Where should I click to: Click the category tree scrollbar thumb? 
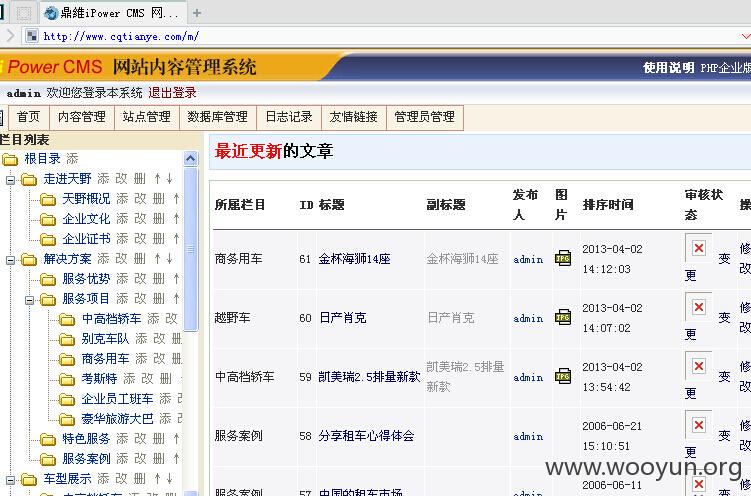tap(191, 249)
